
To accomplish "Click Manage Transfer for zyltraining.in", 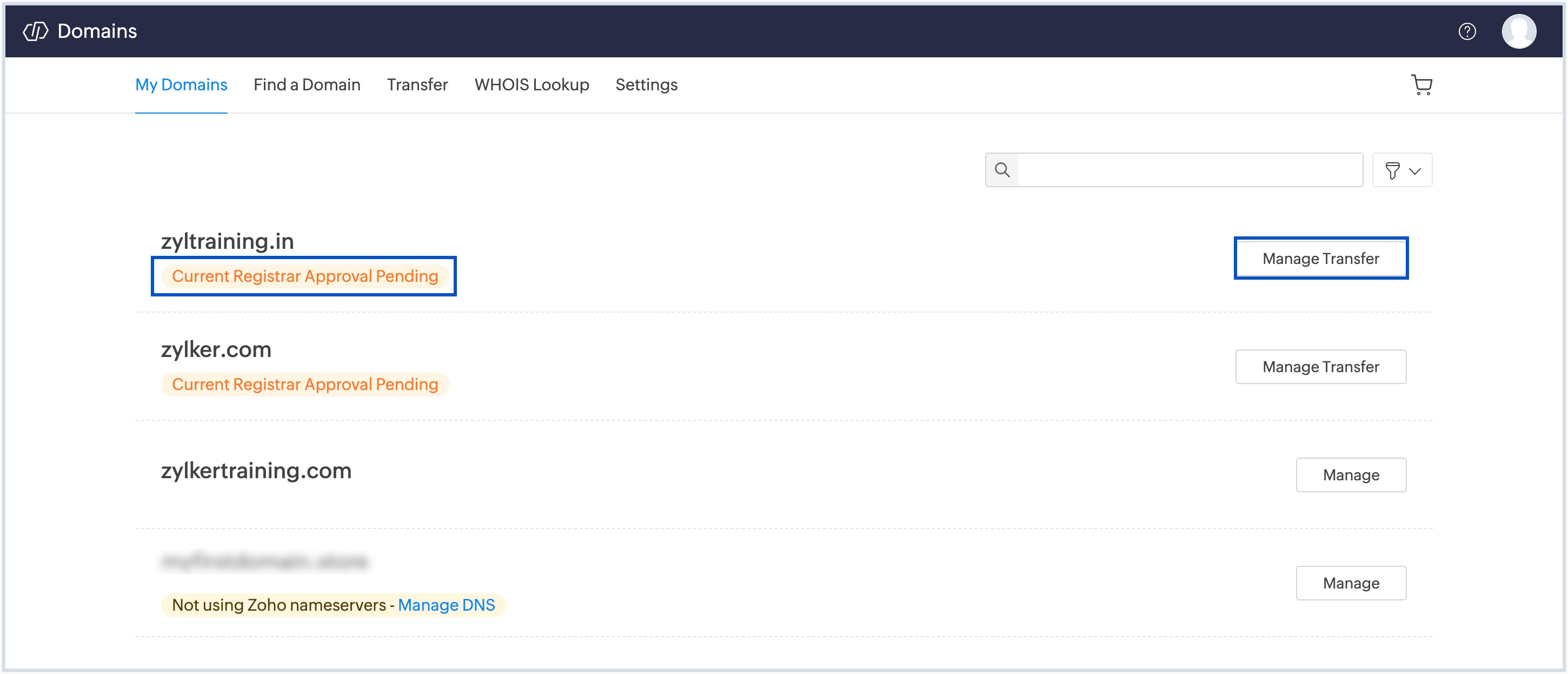I will click(x=1320, y=258).
